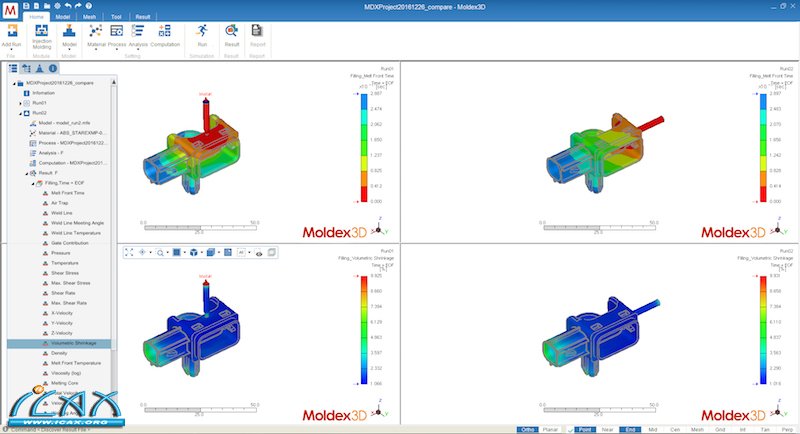800x434 pixels.
Task: Open the Computation settings icon
Action: pyautogui.click(x=165, y=31)
